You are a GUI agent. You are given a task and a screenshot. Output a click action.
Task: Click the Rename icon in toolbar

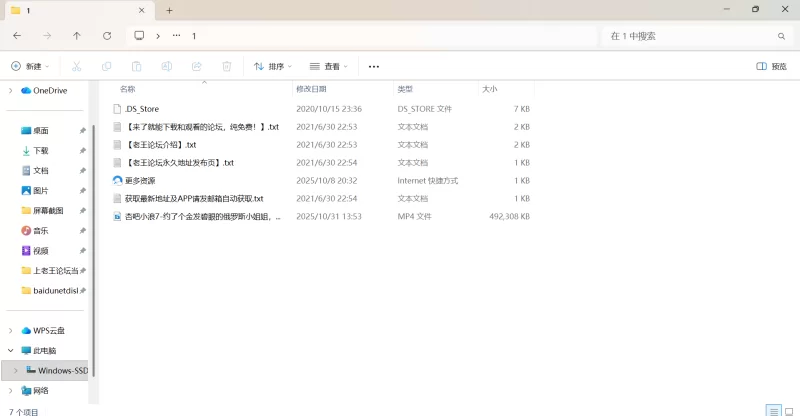166,66
